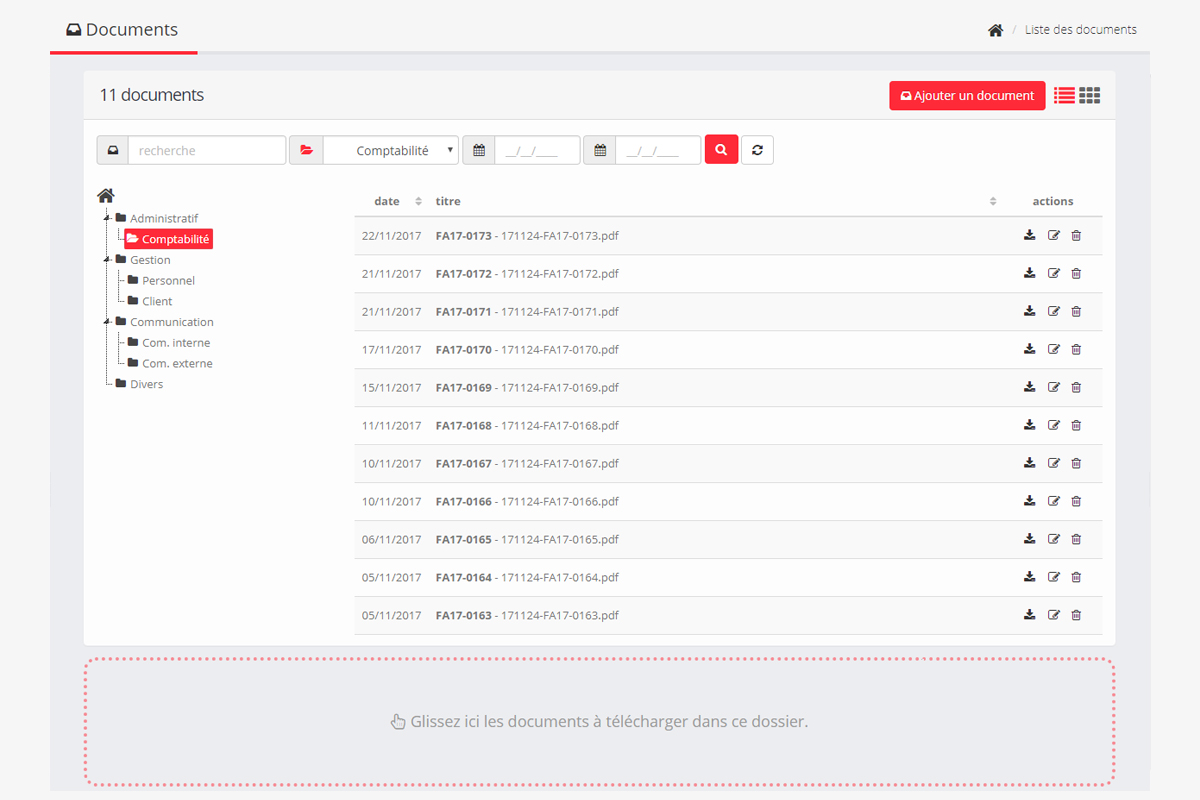This screenshot has height=800, width=1200.
Task: Reset filters with the refresh icon
Action: tap(757, 150)
